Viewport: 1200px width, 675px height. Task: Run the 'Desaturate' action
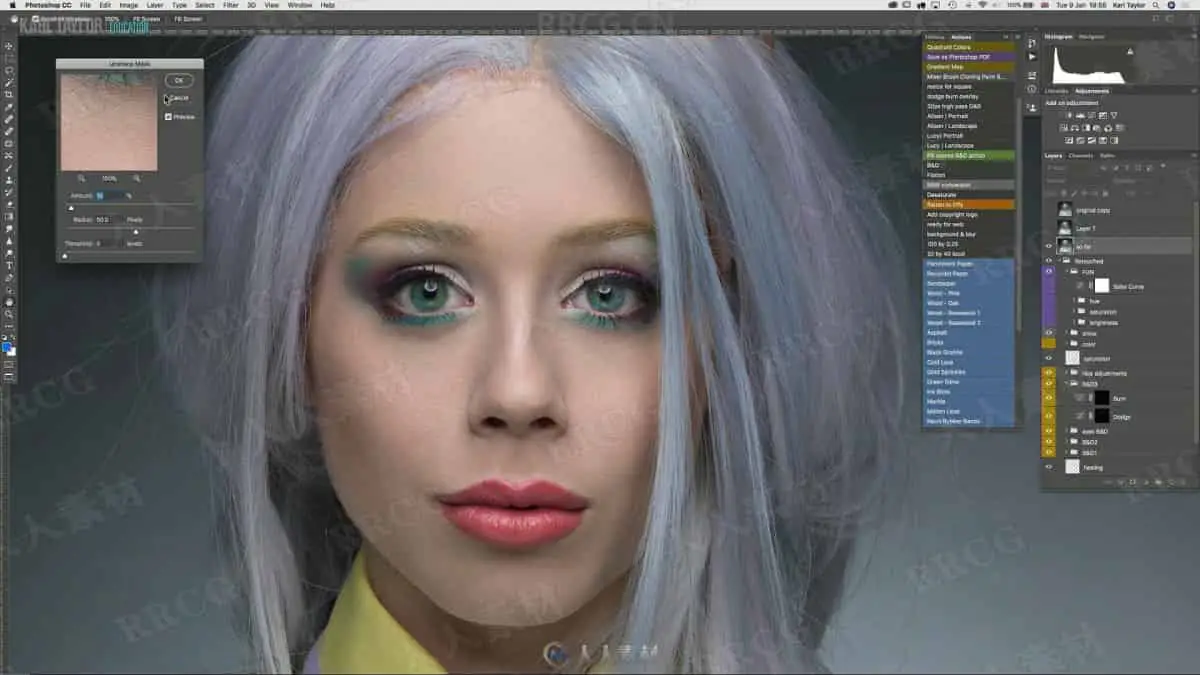pos(968,194)
